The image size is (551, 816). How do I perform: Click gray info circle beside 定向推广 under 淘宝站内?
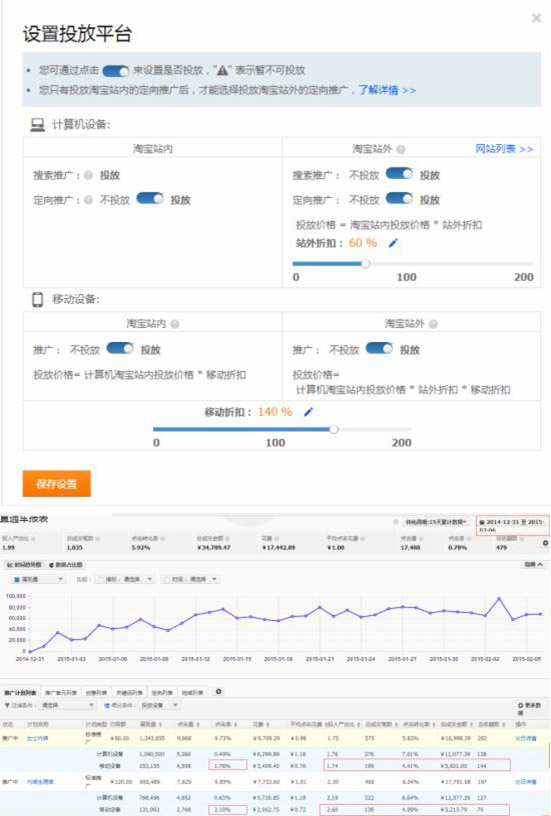tap(88, 200)
